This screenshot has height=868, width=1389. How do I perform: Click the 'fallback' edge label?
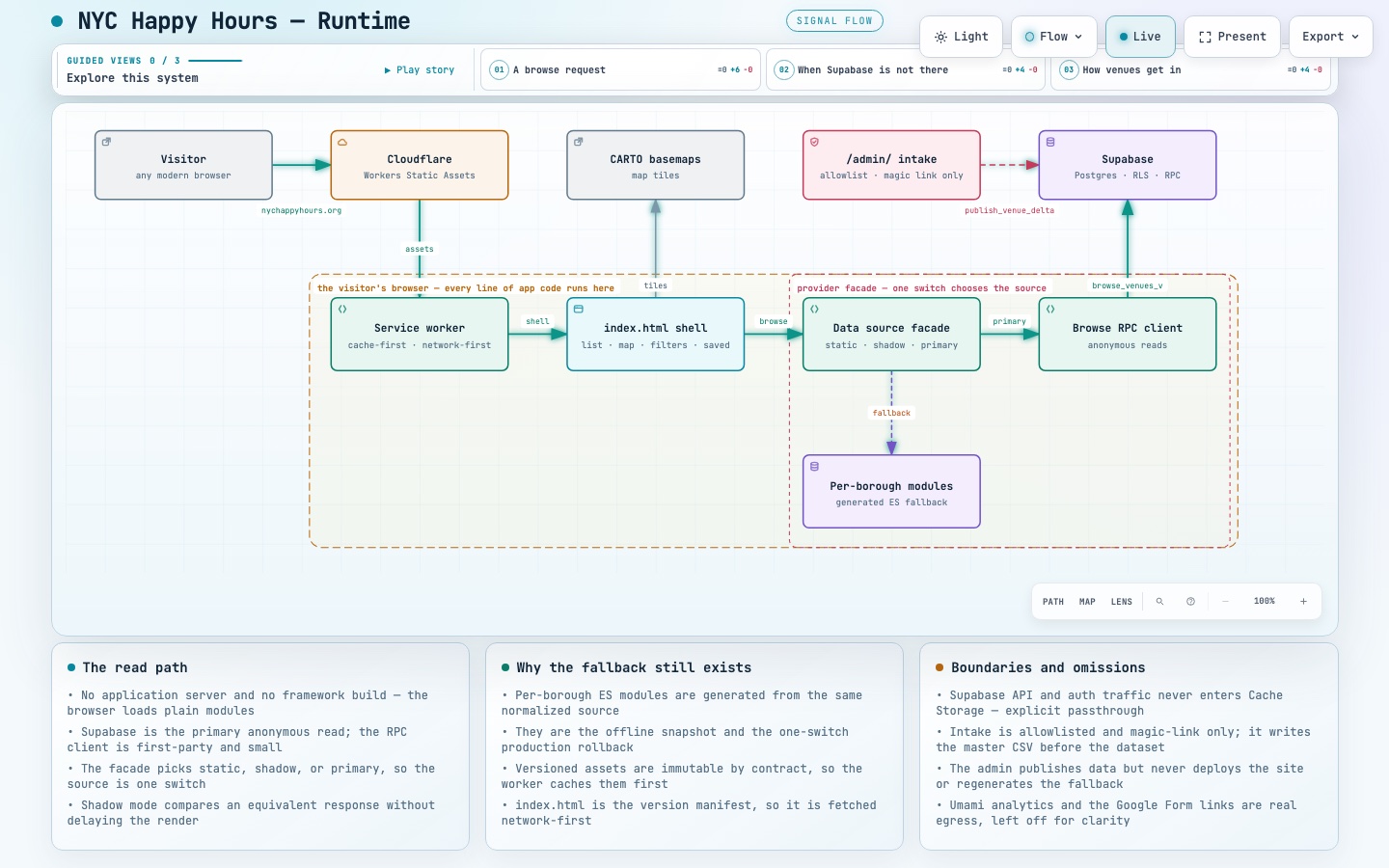891,413
